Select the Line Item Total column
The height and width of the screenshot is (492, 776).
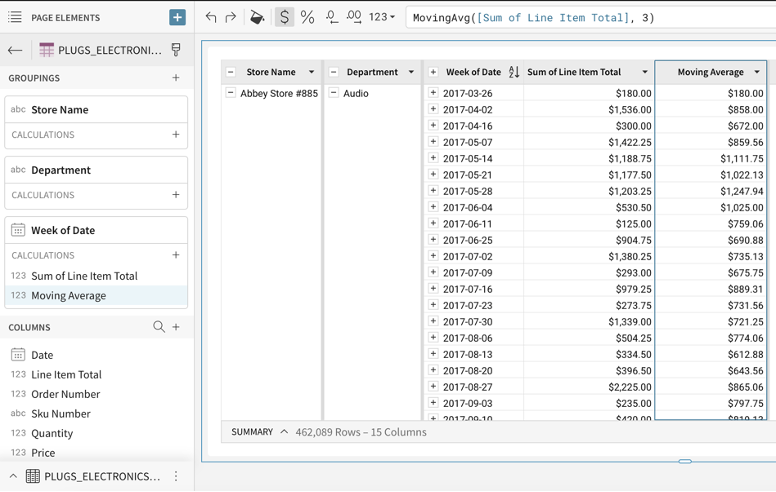[x=66, y=374]
